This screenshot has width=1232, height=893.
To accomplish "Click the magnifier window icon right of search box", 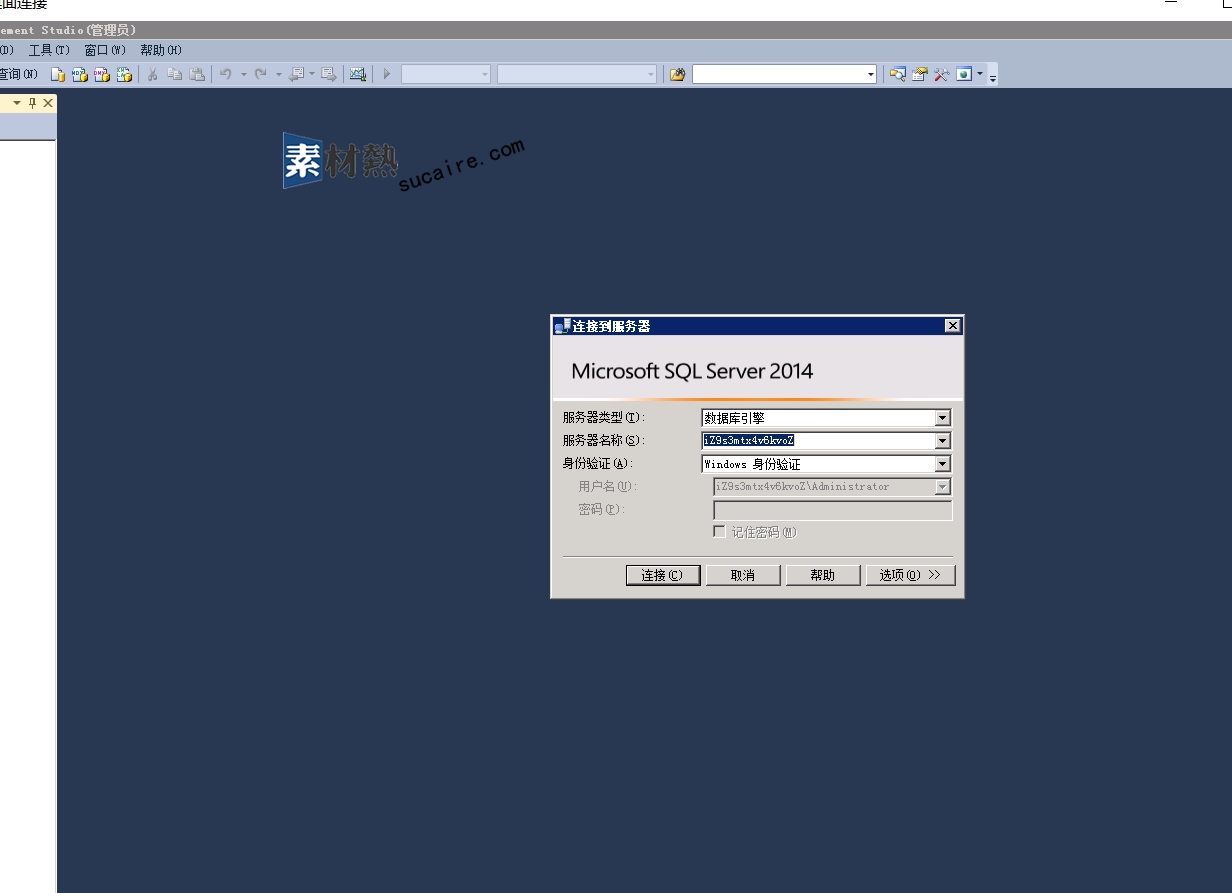I will point(897,74).
